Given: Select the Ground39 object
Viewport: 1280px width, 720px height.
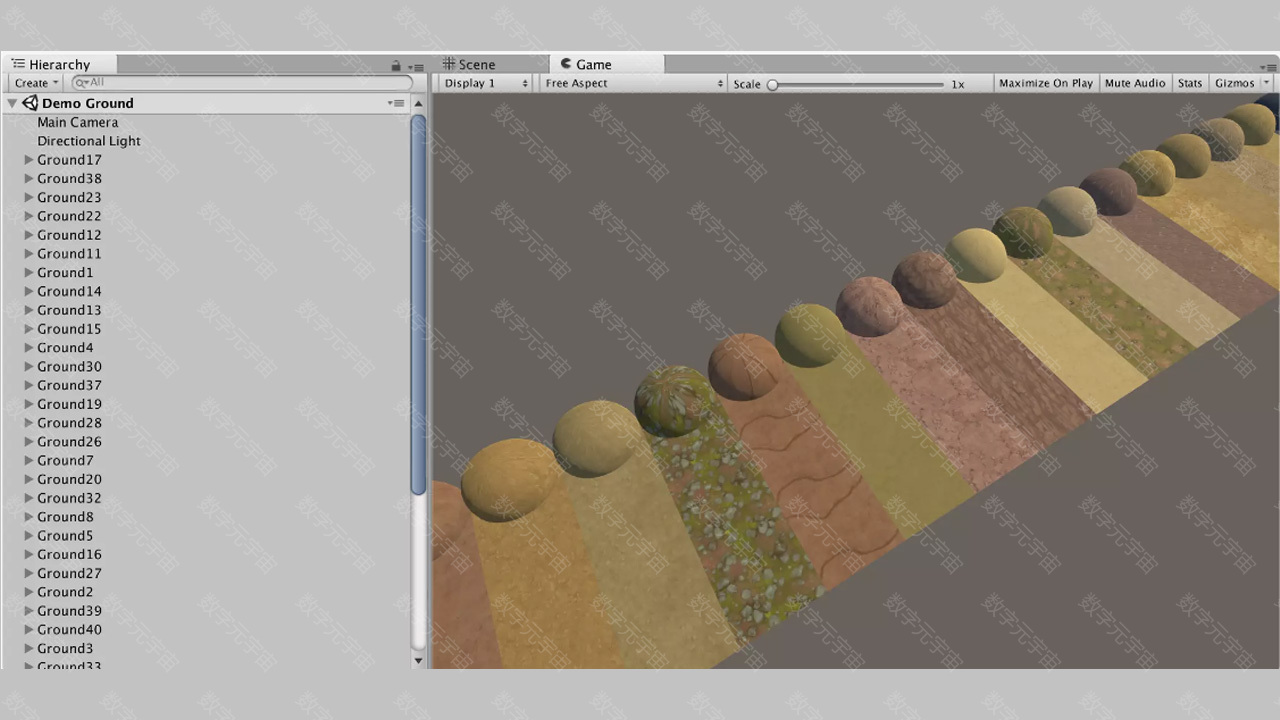Looking at the screenshot, I should click(69, 611).
